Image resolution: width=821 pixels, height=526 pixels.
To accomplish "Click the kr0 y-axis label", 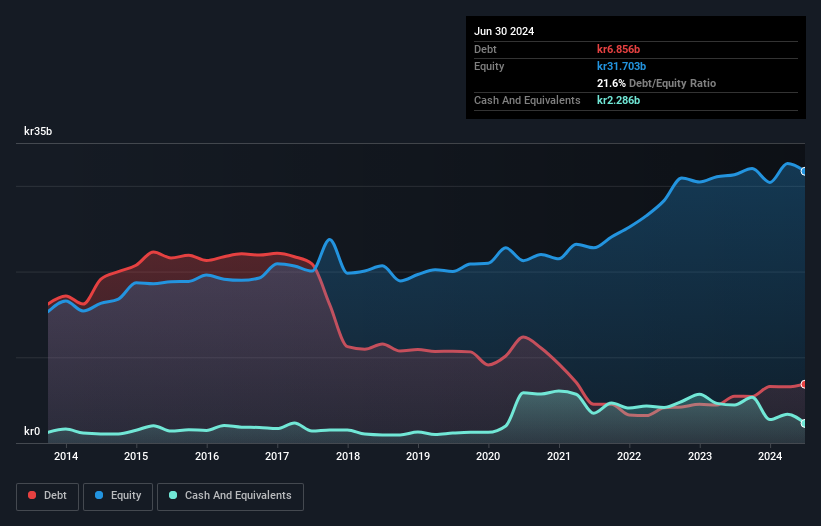I will coord(32,431).
